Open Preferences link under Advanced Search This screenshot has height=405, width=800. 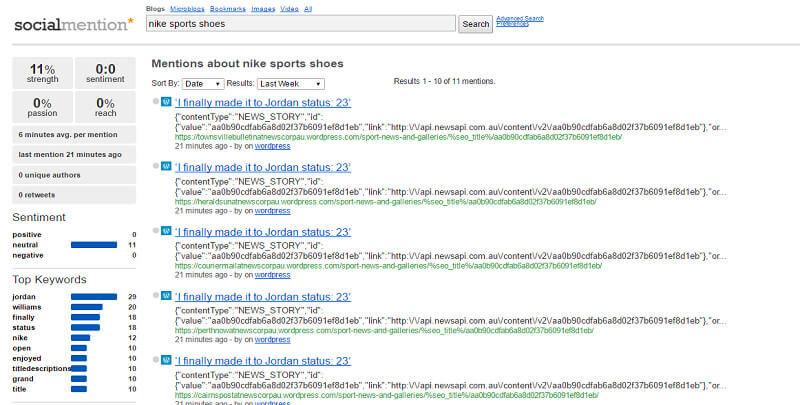coord(512,23)
